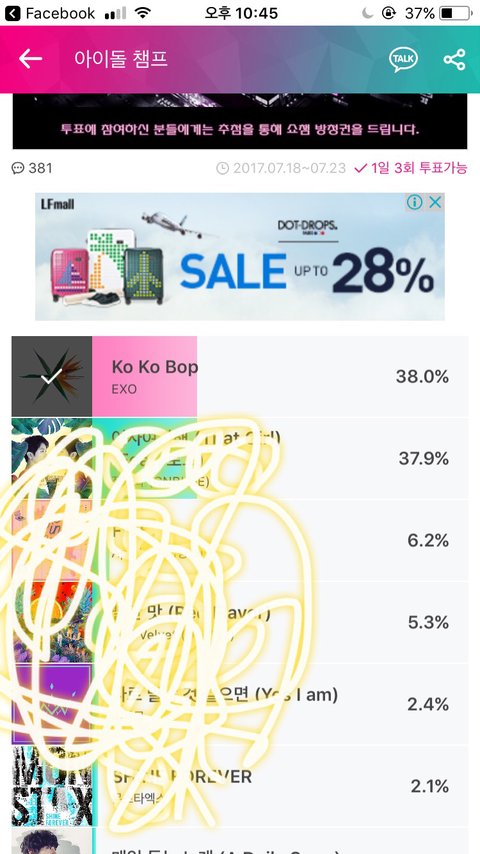This screenshot has width=480, height=854.
Task: Tap the comment bubble icon showing 381
Action: tap(18, 168)
